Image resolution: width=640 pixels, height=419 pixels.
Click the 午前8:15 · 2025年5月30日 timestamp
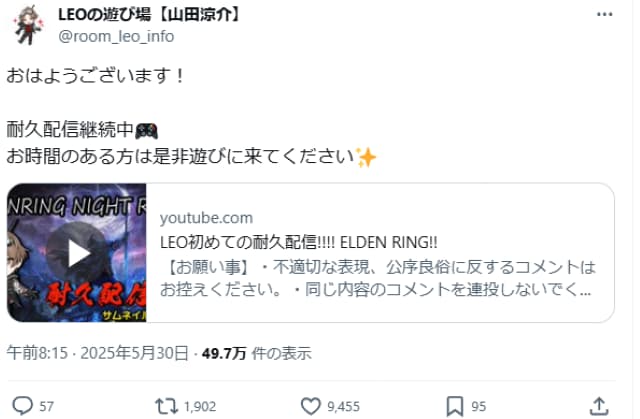[x=98, y=353]
